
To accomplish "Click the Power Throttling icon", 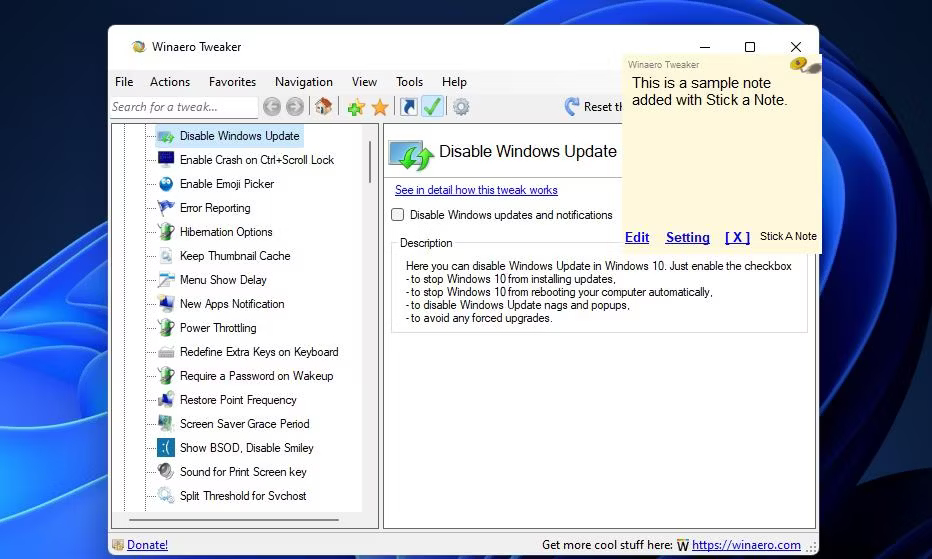I will click(x=166, y=328).
